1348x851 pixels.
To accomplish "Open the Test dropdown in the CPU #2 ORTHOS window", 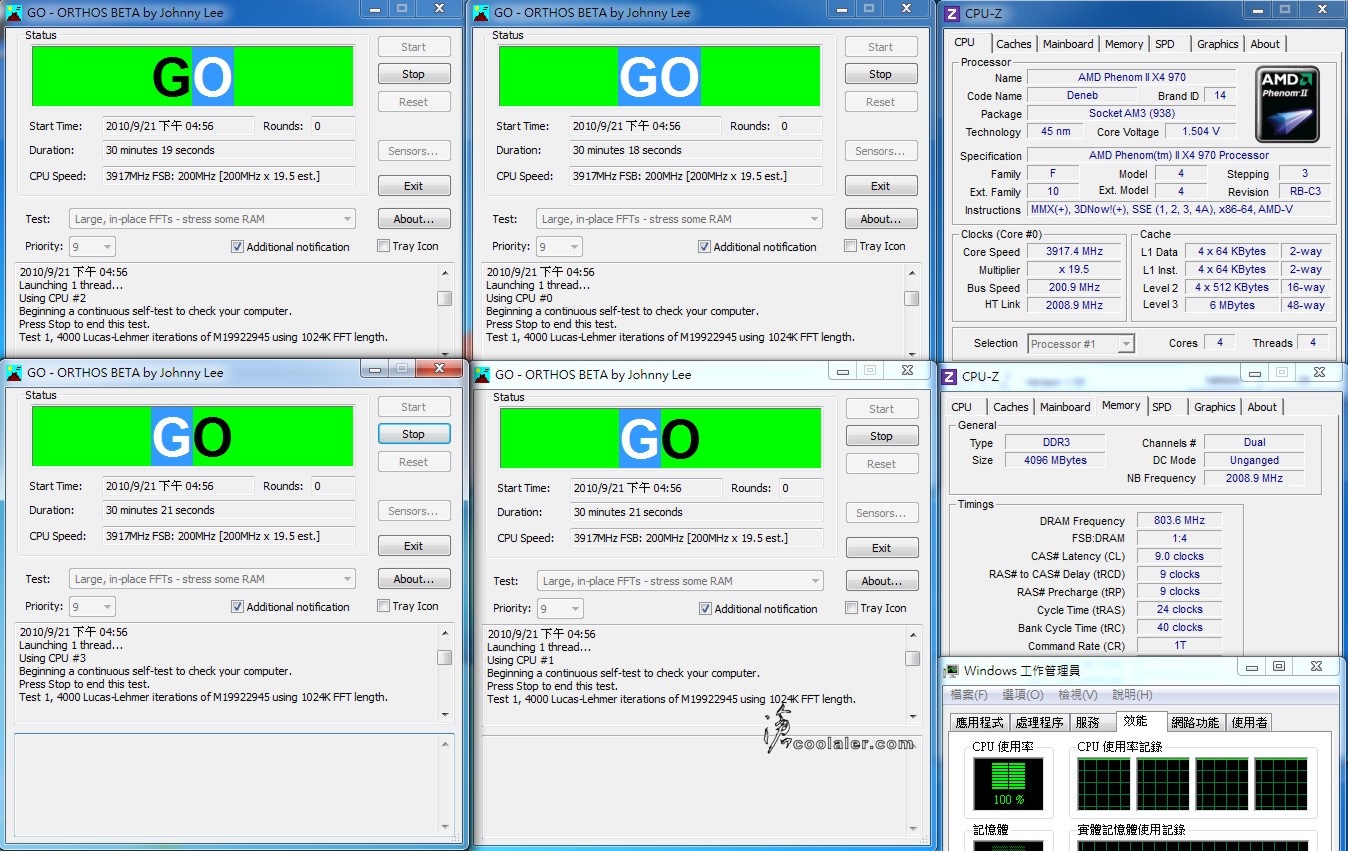I will click(x=213, y=219).
